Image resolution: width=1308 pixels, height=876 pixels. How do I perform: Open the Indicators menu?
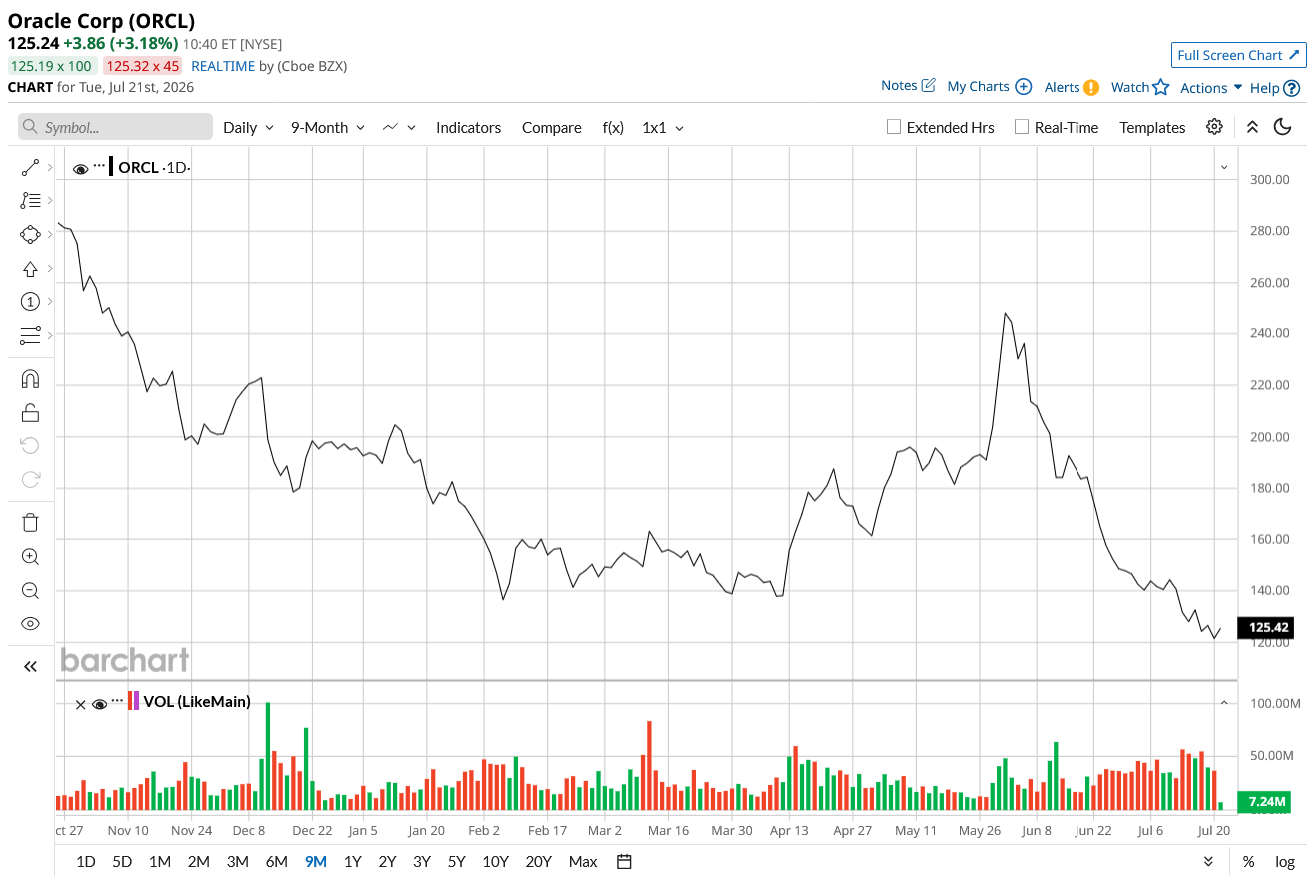468,127
